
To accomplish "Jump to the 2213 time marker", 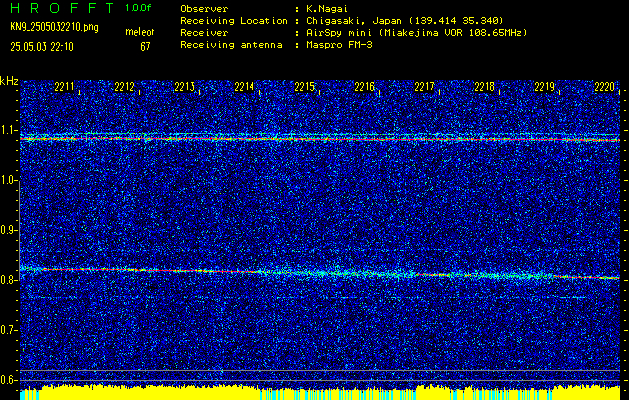I will [x=185, y=87].
